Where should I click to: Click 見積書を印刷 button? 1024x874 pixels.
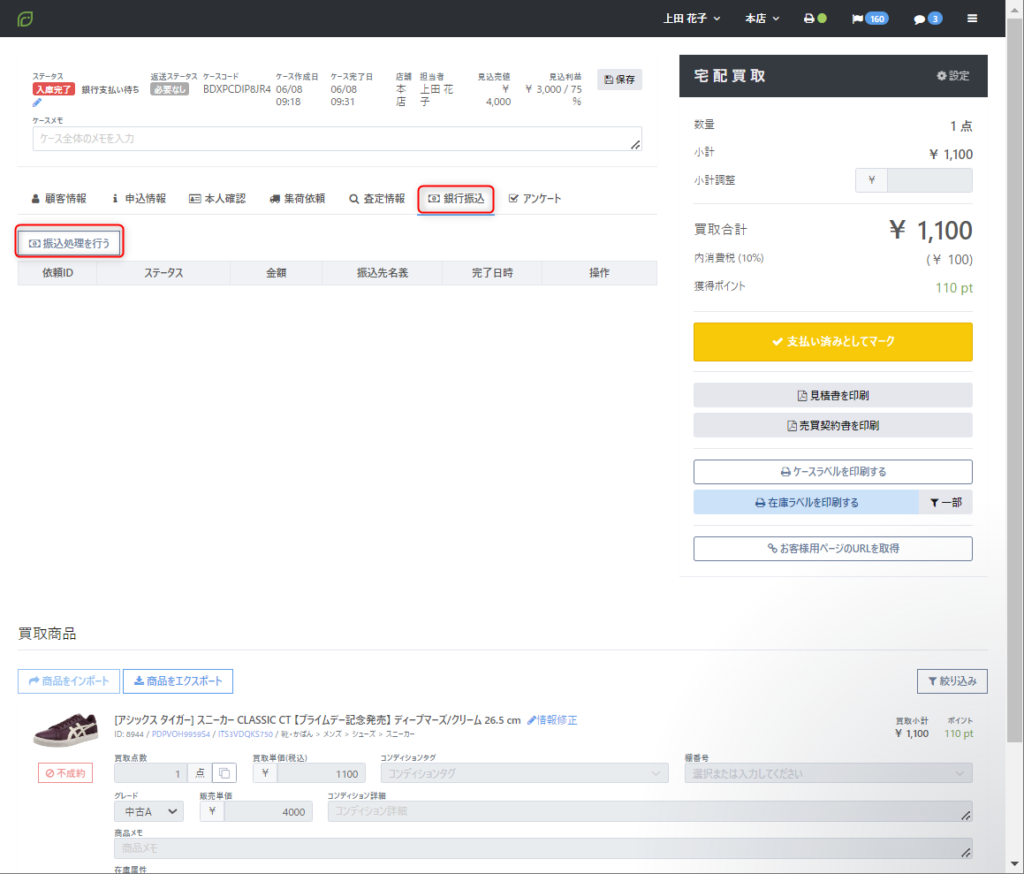tap(833, 395)
